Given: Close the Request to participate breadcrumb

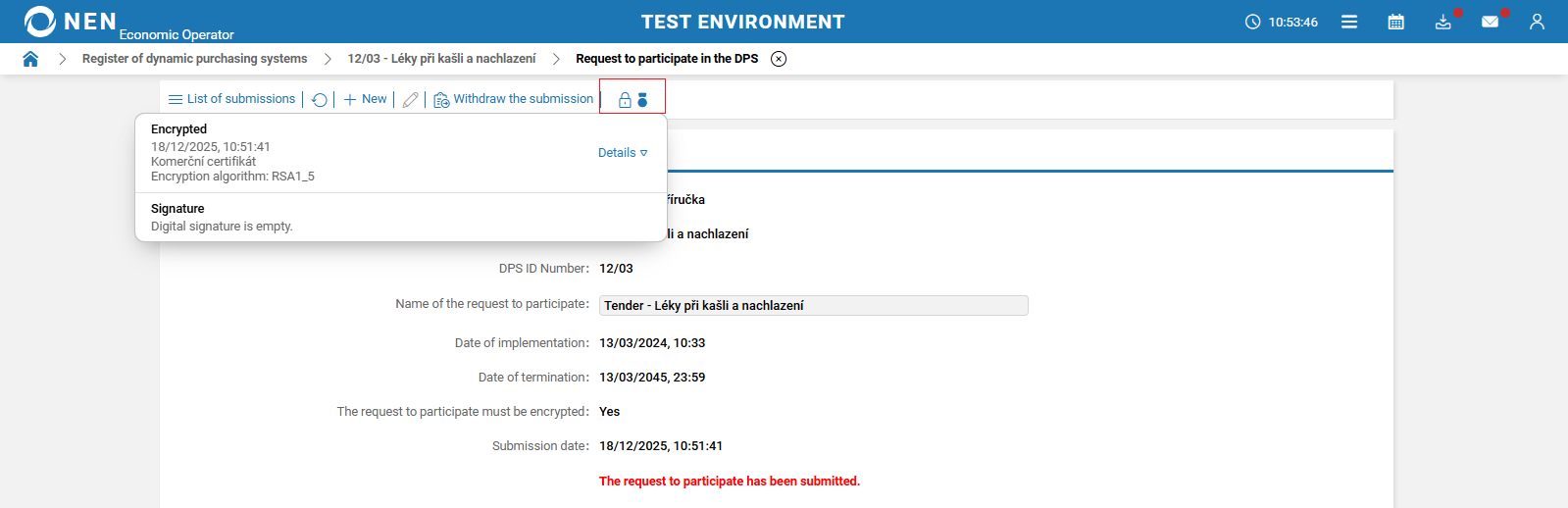Looking at the screenshot, I should [x=779, y=59].
